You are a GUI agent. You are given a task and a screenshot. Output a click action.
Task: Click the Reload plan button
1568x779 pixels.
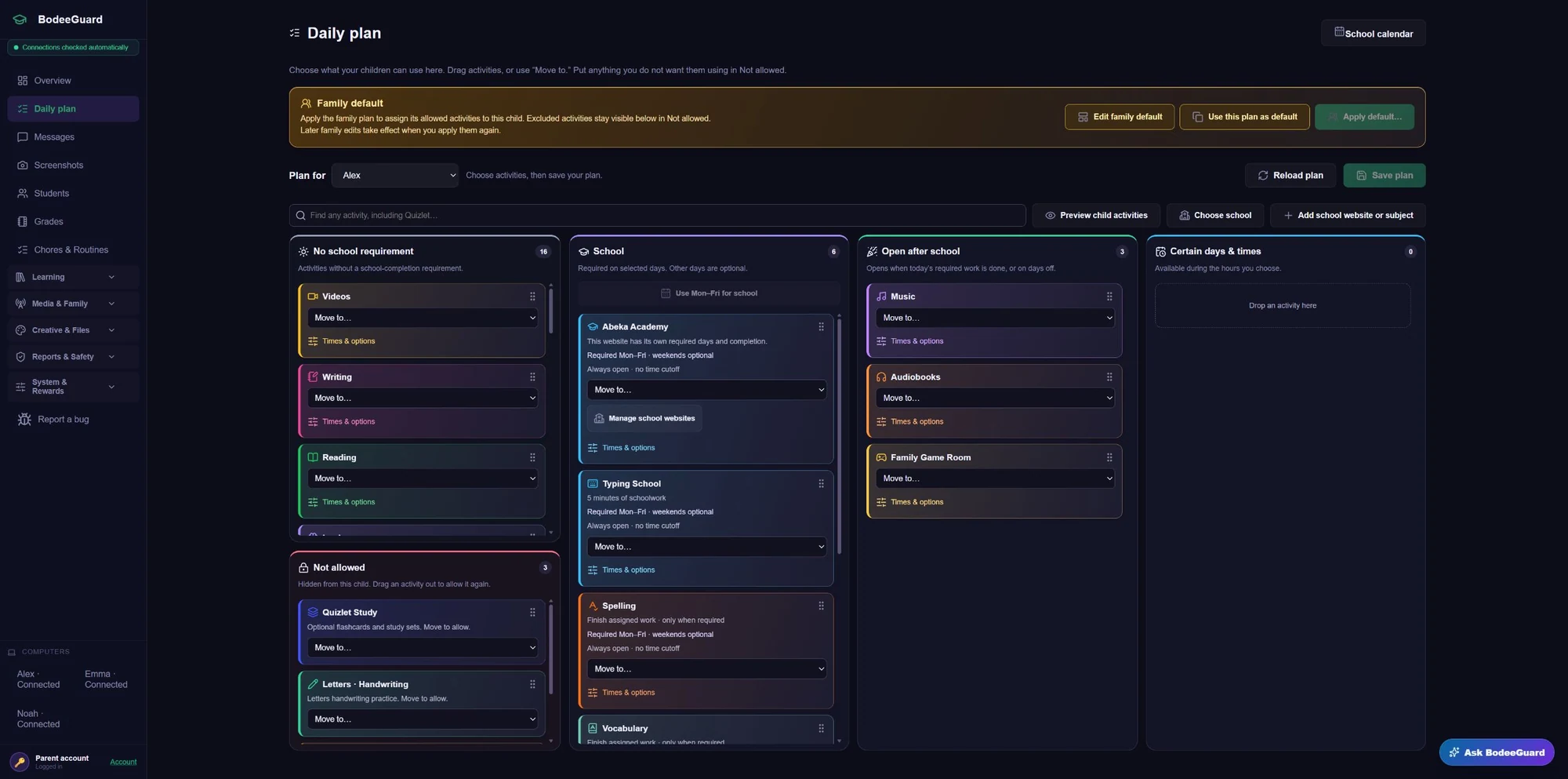[x=1290, y=176]
